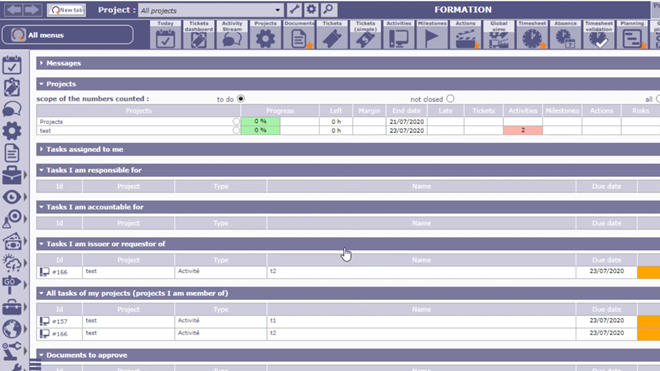660x371 pixels.
Task: Open the Actions toolbar icon
Action: (466, 35)
